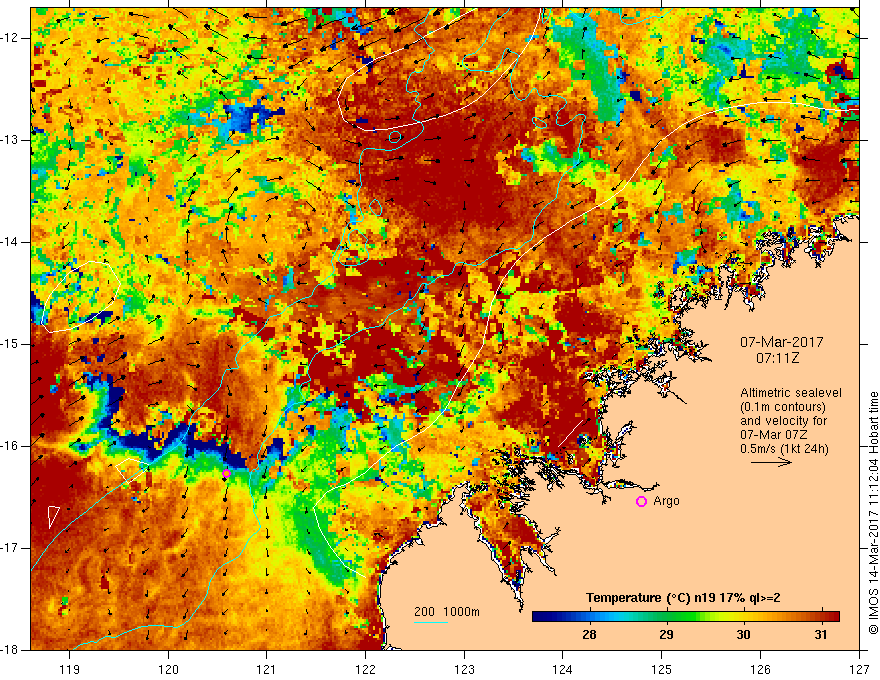Click the '121' longitude axis label
This screenshot has width=880, height=680.
(x=267, y=669)
